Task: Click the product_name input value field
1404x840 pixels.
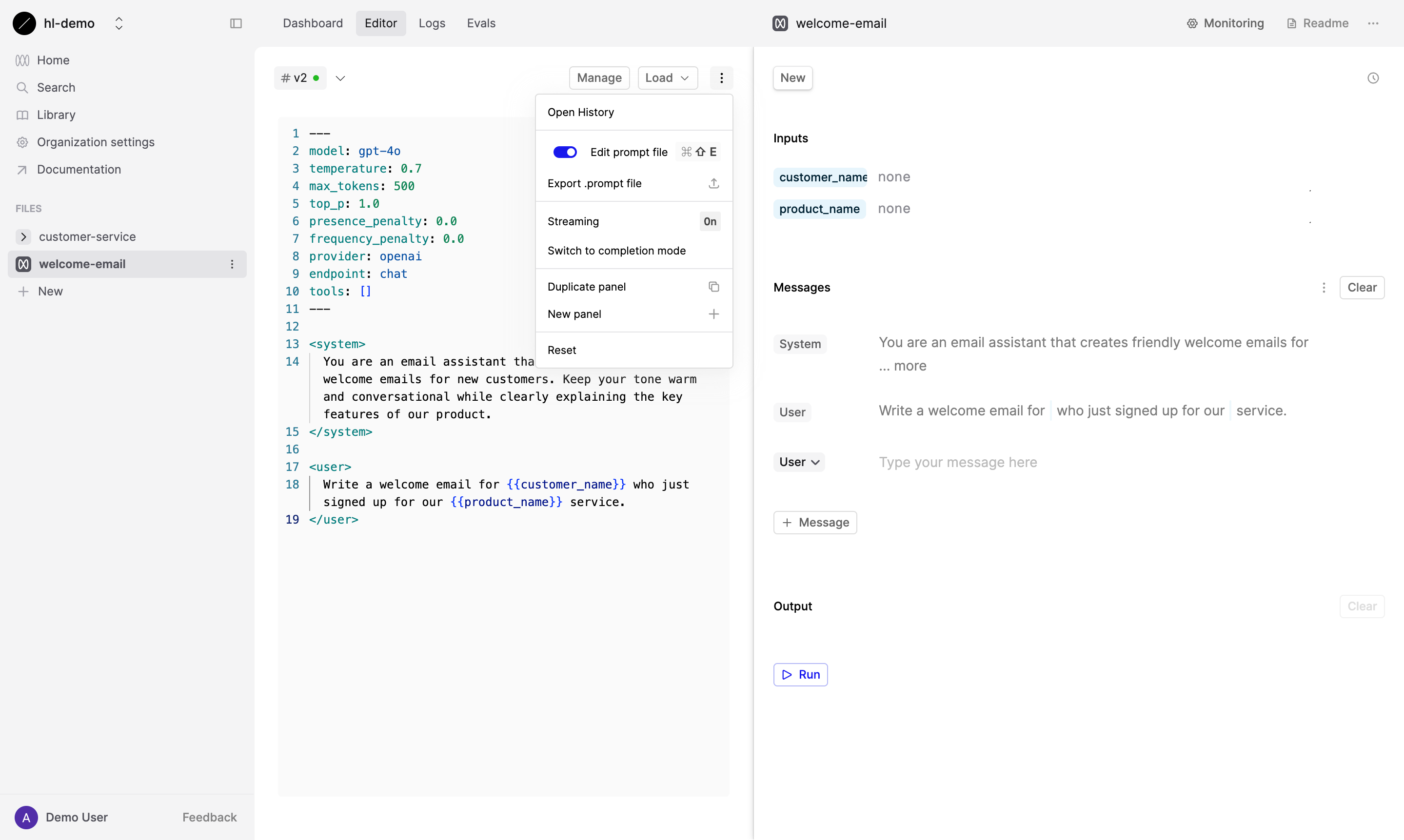Action: coord(1093,208)
